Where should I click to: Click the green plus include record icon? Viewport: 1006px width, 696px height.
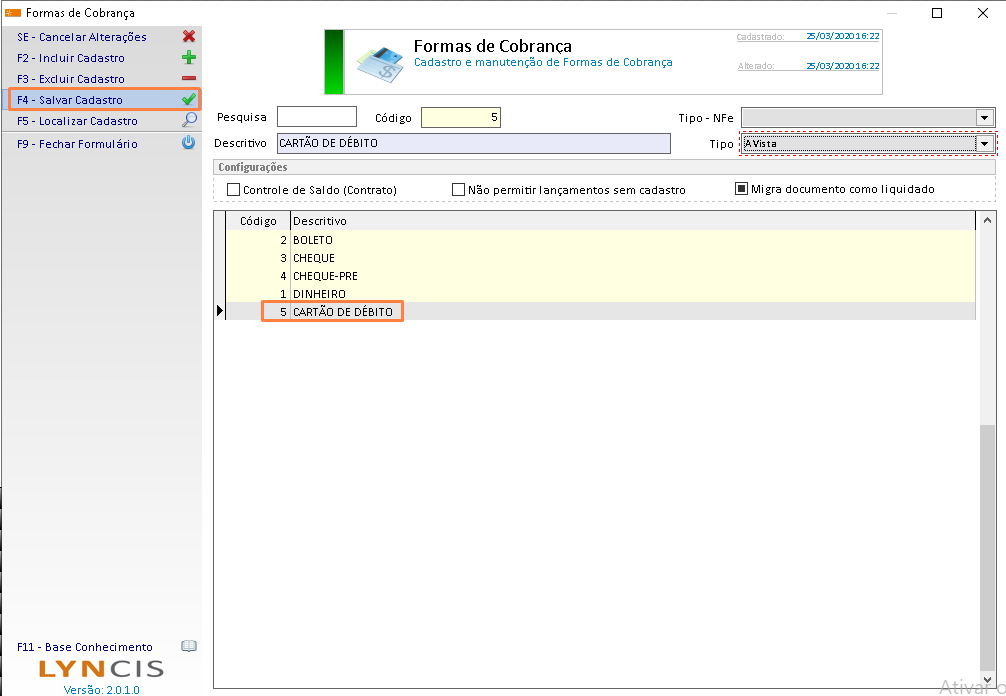click(x=188, y=58)
